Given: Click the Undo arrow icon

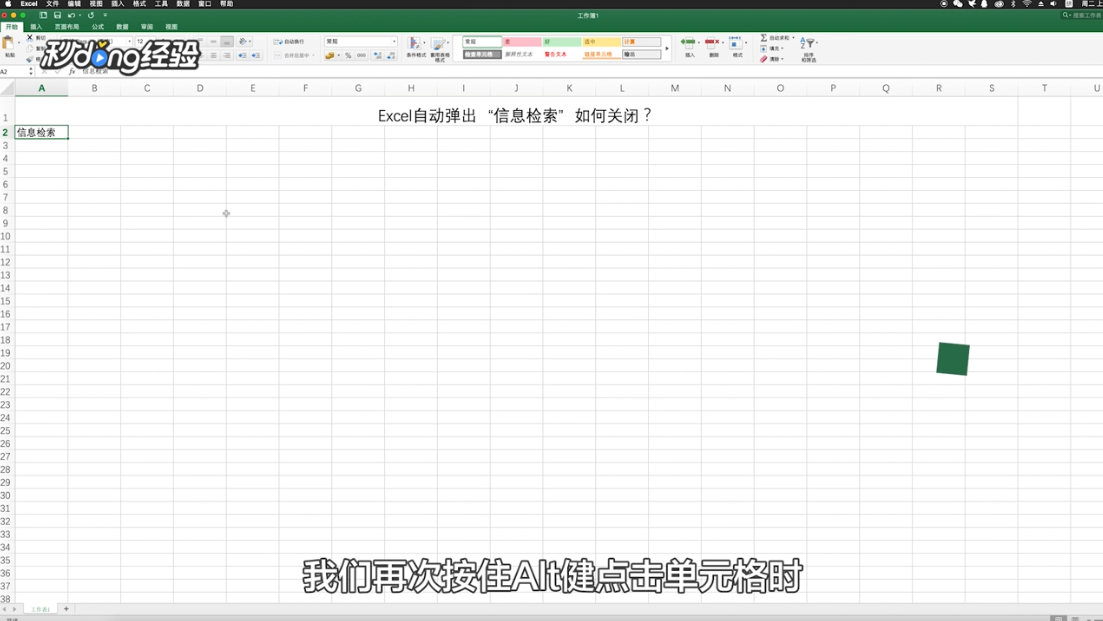Looking at the screenshot, I should [70, 15].
